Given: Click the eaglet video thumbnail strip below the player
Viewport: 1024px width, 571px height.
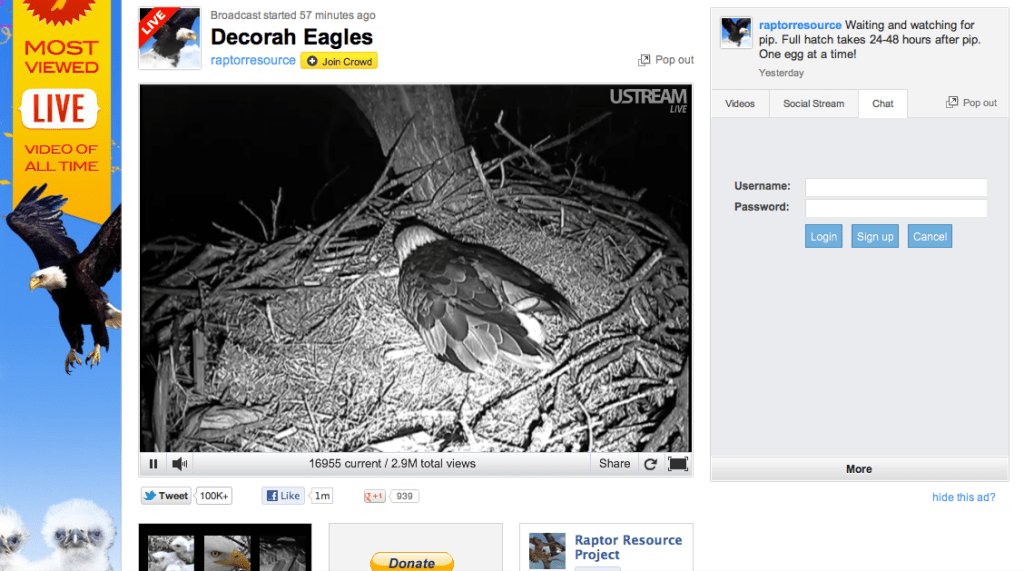Looking at the screenshot, I should click(225, 549).
